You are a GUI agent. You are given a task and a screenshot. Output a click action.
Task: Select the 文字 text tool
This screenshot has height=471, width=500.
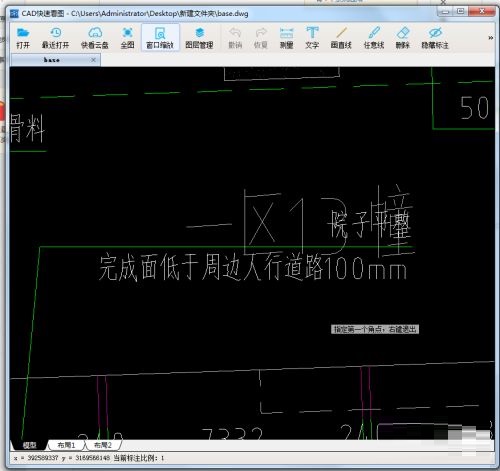(312, 38)
